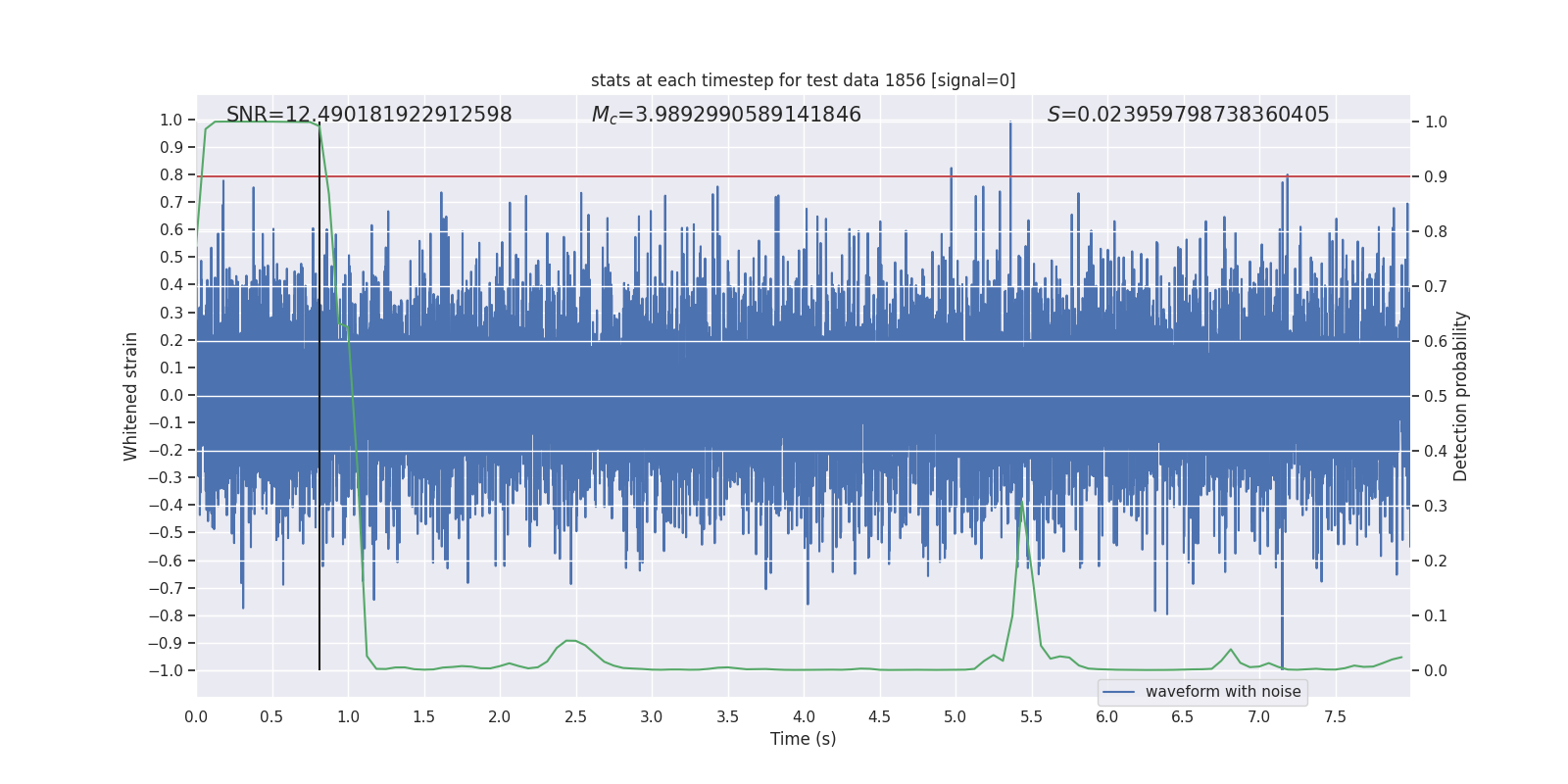Click the plot title mentioning test data 1856
Image resolution: width=1568 pixels, height=784 pixels.
803,80
